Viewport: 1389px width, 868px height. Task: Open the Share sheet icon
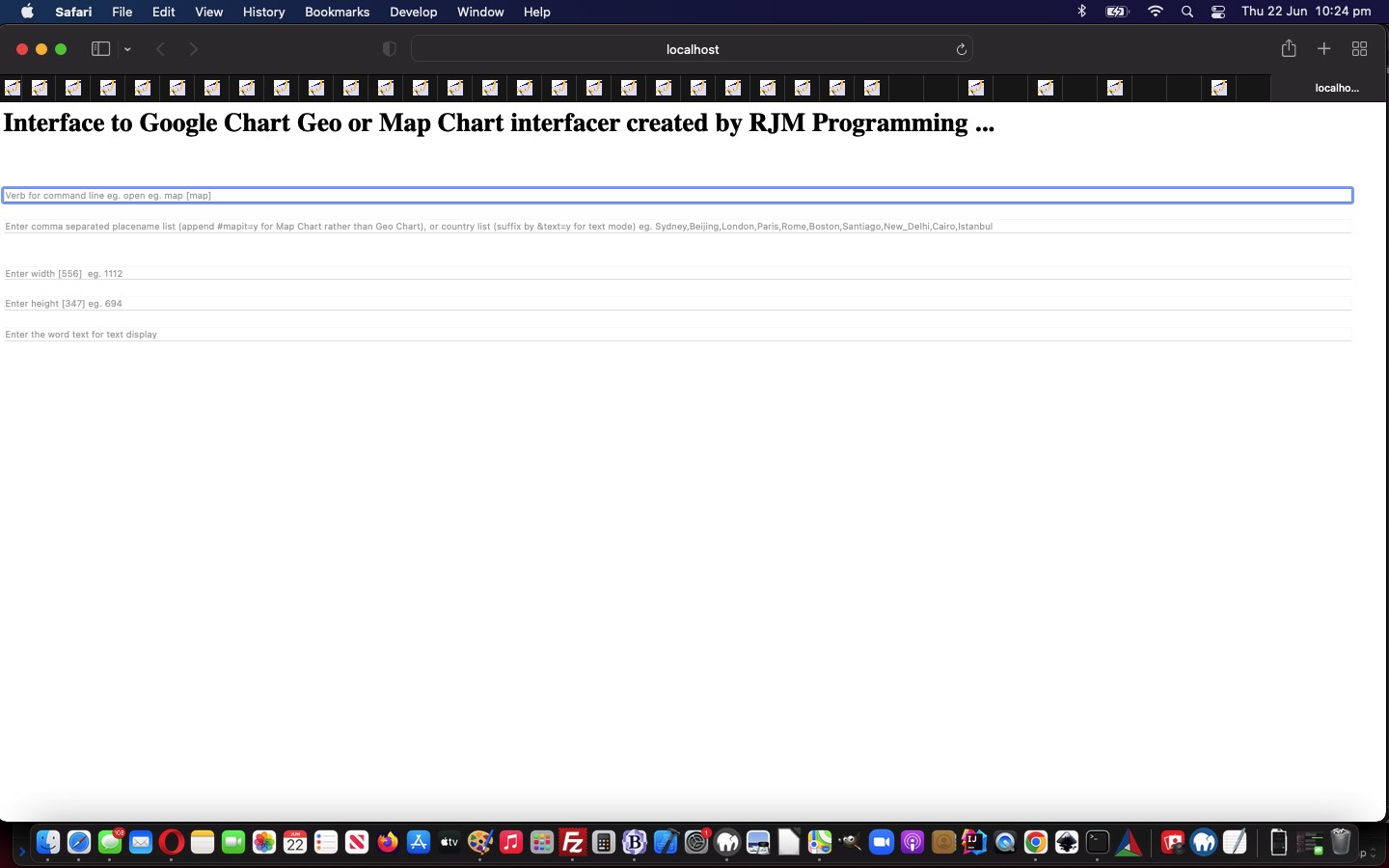pyautogui.click(x=1289, y=49)
